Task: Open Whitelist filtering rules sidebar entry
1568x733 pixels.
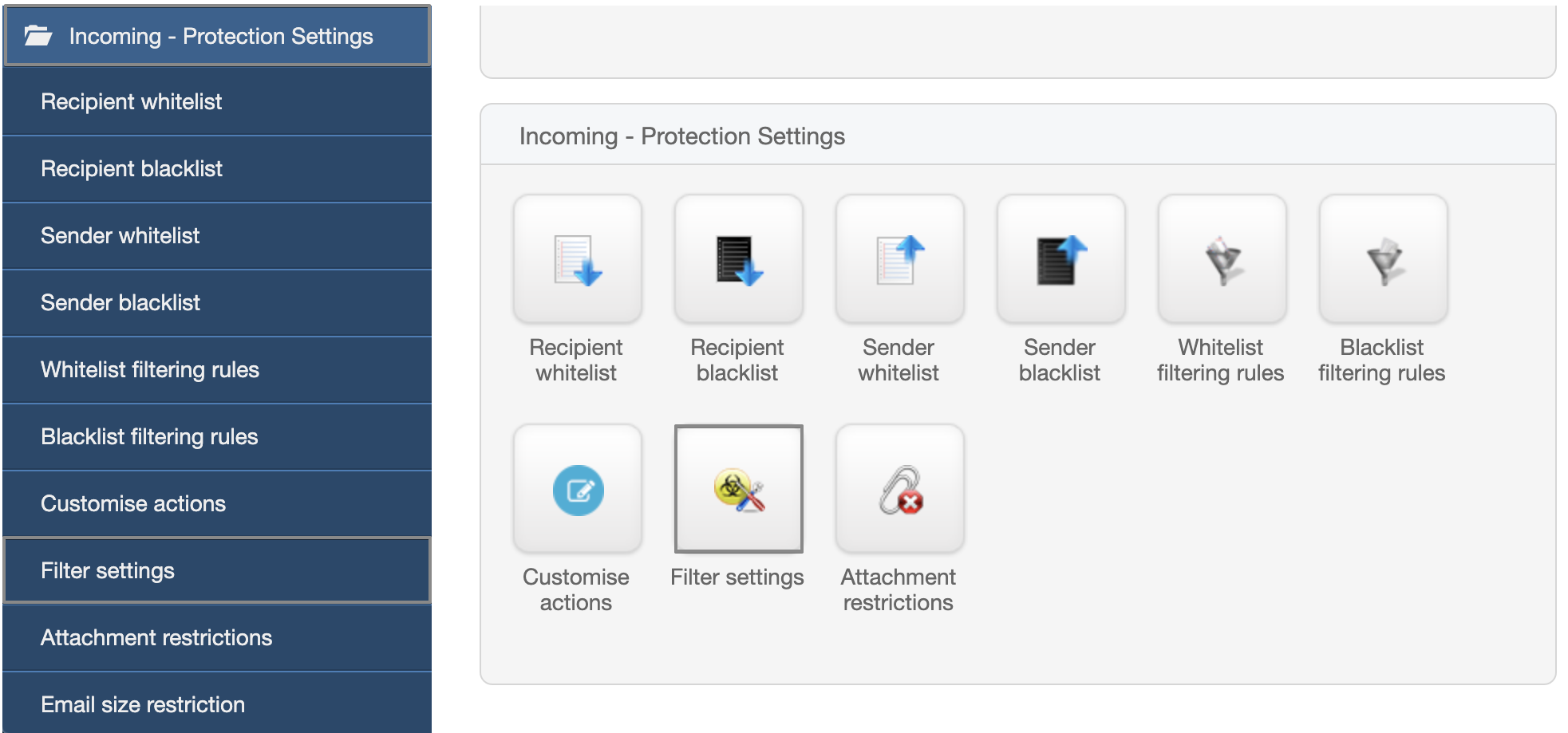Action: pyautogui.click(x=217, y=369)
